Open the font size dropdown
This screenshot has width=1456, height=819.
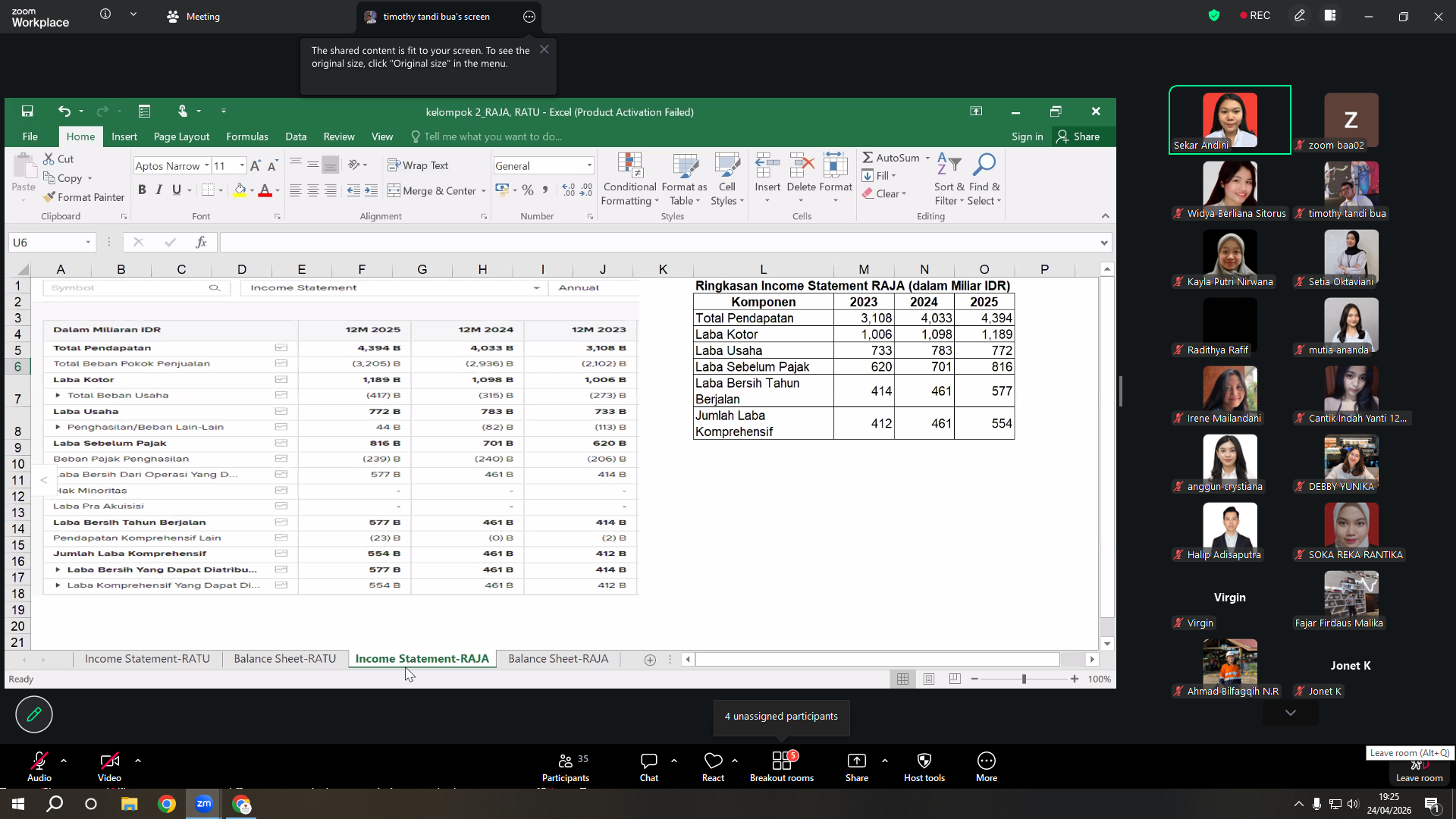point(242,166)
